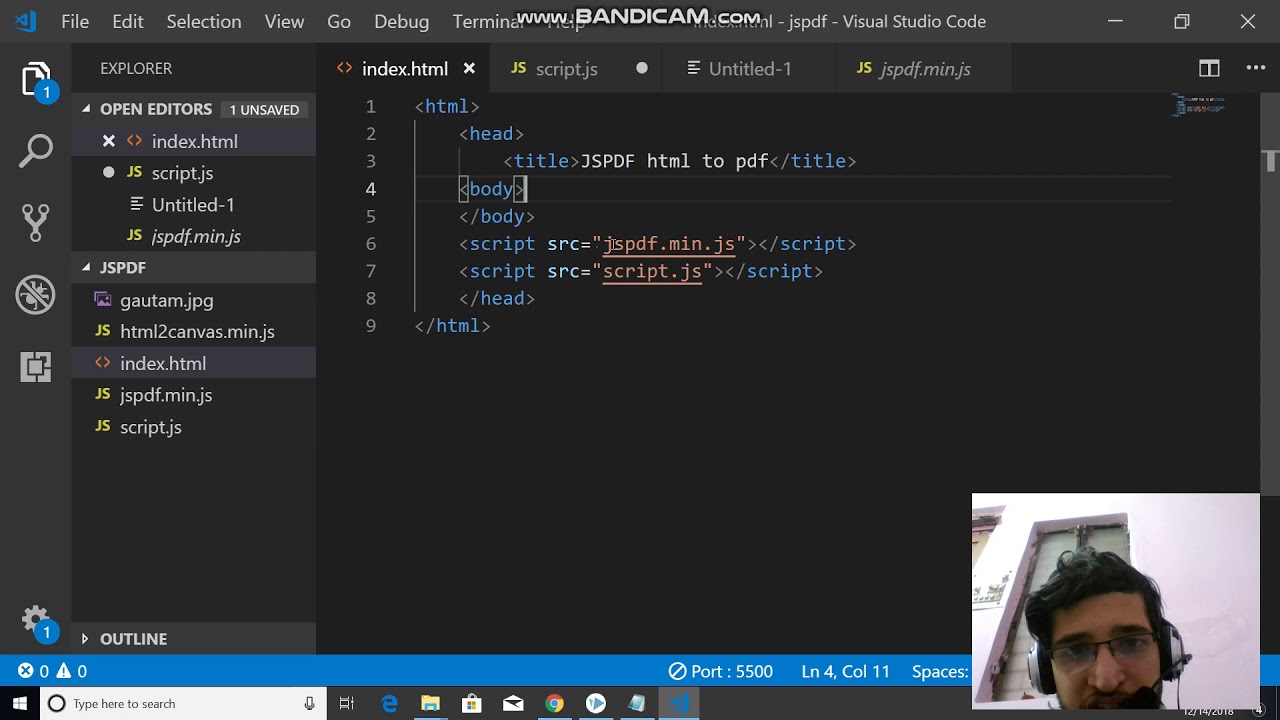
Task: Open the Selection menu
Action: pyautogui.click(x=203, y=21)
